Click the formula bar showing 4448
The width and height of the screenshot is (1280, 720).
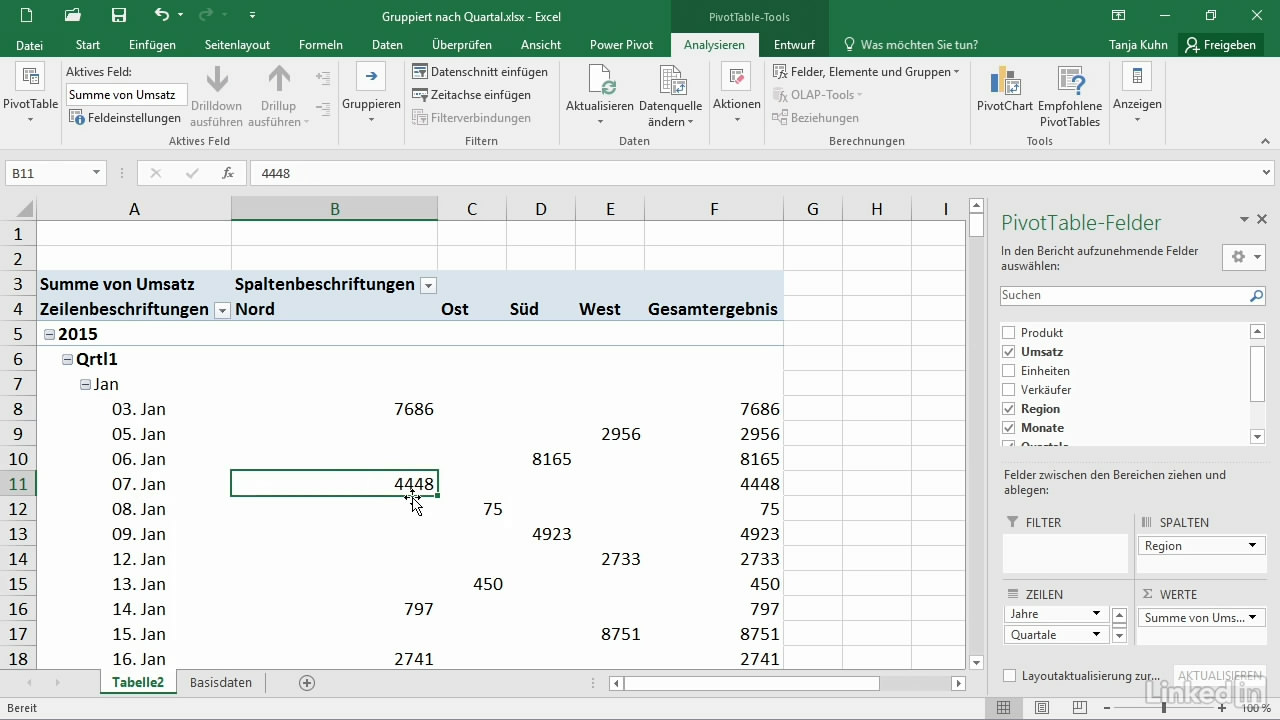760,173
